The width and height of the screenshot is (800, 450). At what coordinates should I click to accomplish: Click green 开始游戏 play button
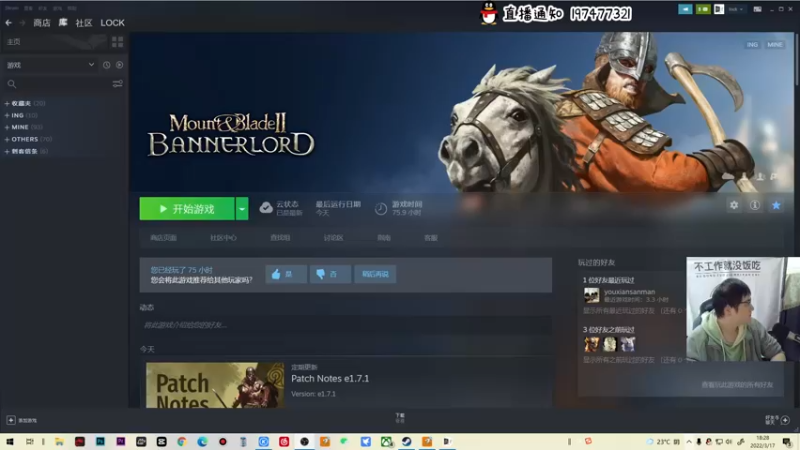187,209
